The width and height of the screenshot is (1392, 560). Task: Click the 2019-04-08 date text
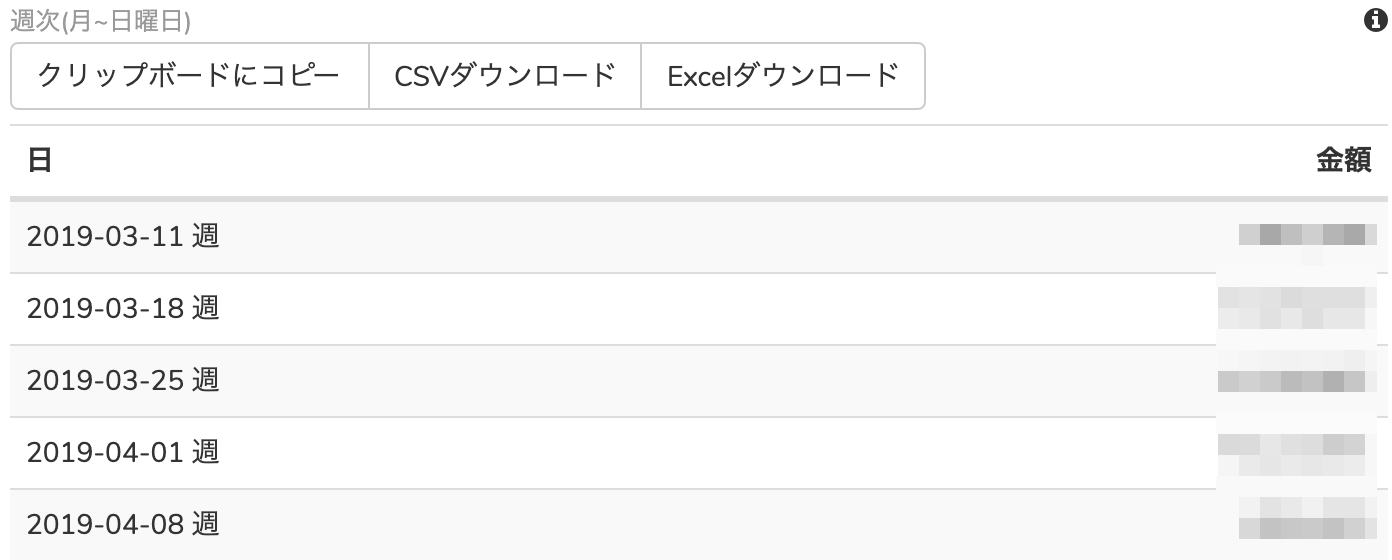pyautogui.click(x=105, y=524)
